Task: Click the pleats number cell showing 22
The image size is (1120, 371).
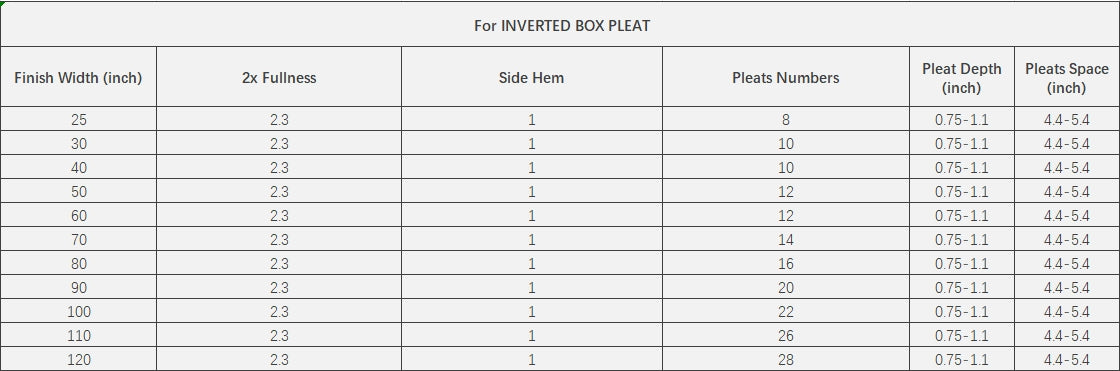Action: click(x=786, y=312)
